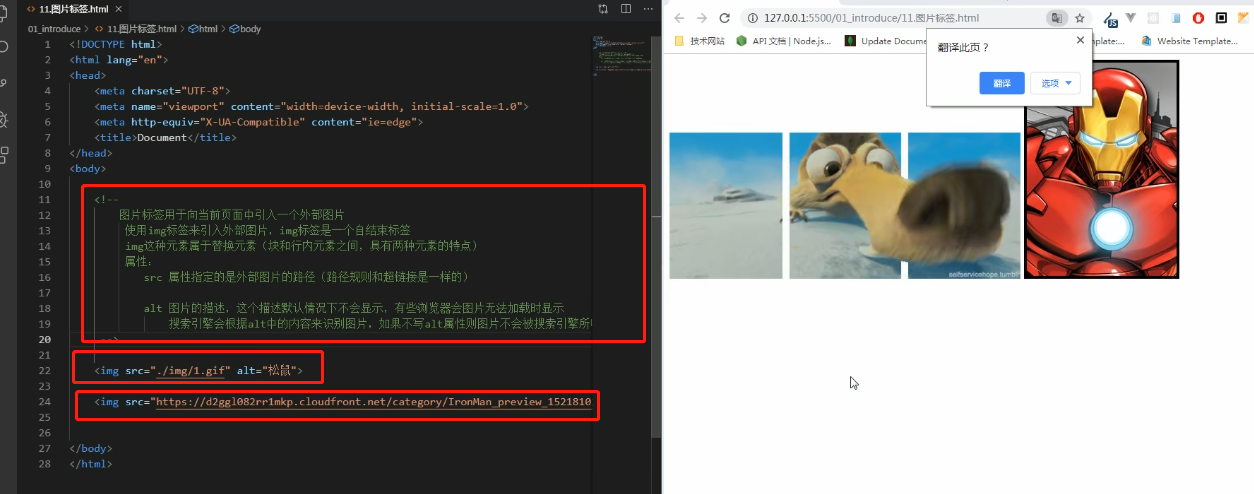Image resolution: width=1254 pixels, height=494 pixels.
Task: Click the closing </html> tag on line 28
Action: coord(91,464)
